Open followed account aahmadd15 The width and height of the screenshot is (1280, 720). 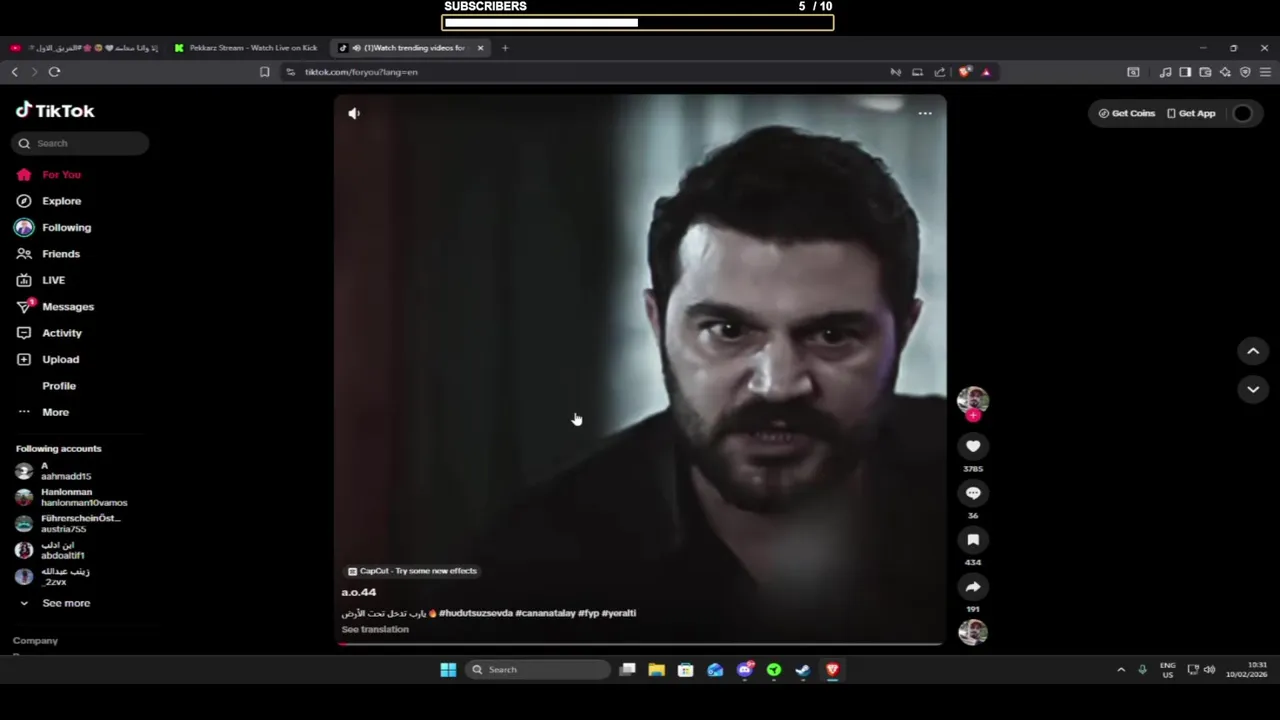click(54, 471)
